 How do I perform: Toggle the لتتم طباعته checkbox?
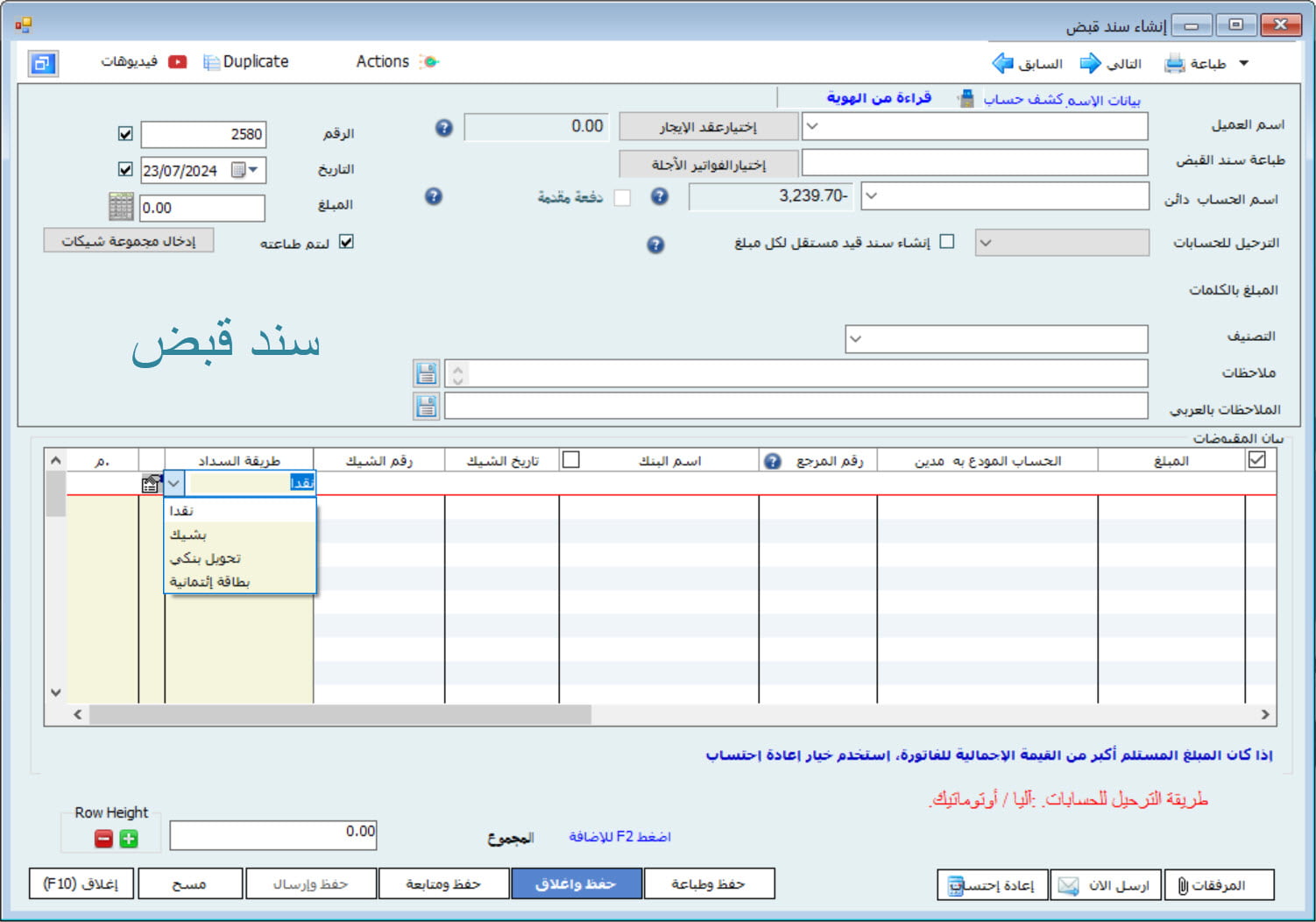pos(346,242)
